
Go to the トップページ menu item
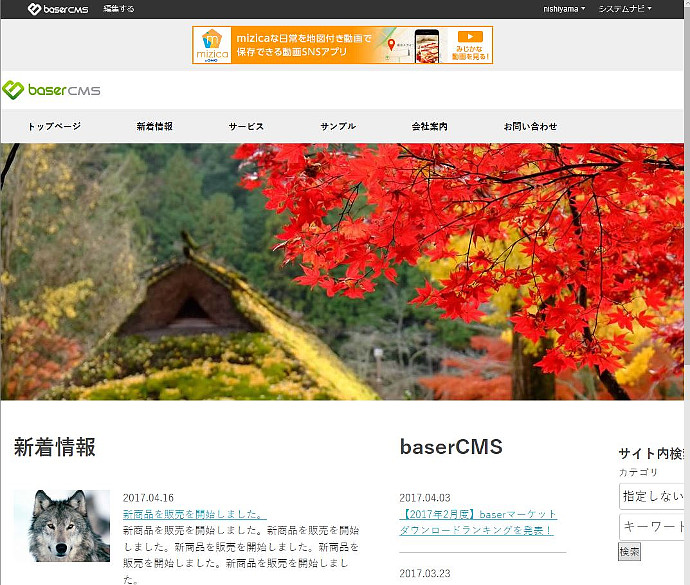tap(54, 127)
